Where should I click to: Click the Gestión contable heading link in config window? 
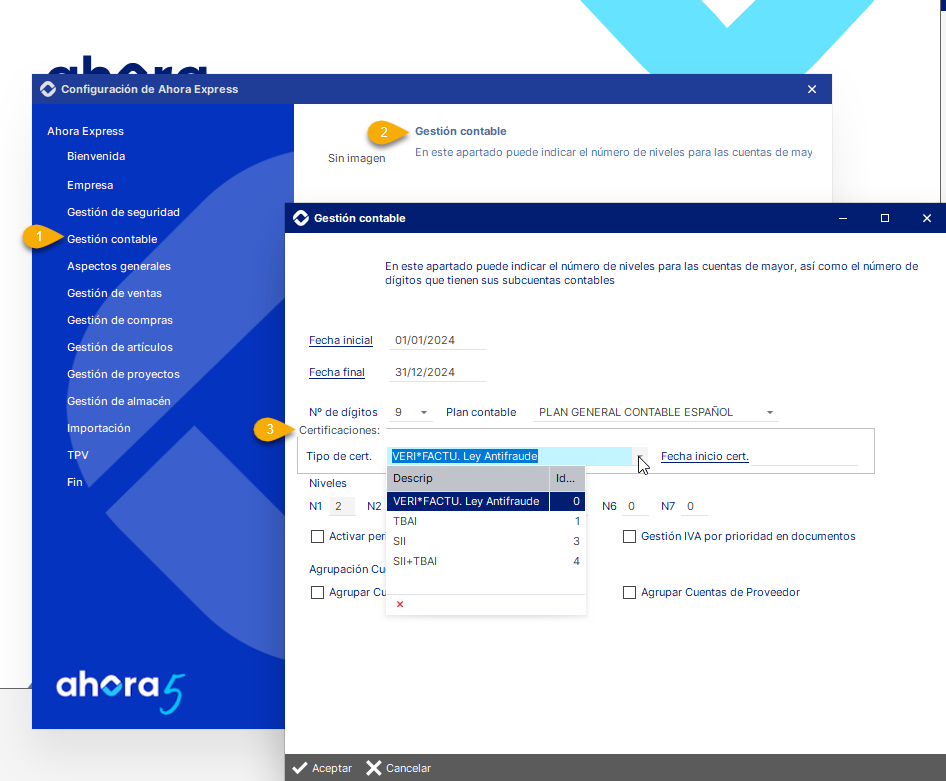coord(460,131)
